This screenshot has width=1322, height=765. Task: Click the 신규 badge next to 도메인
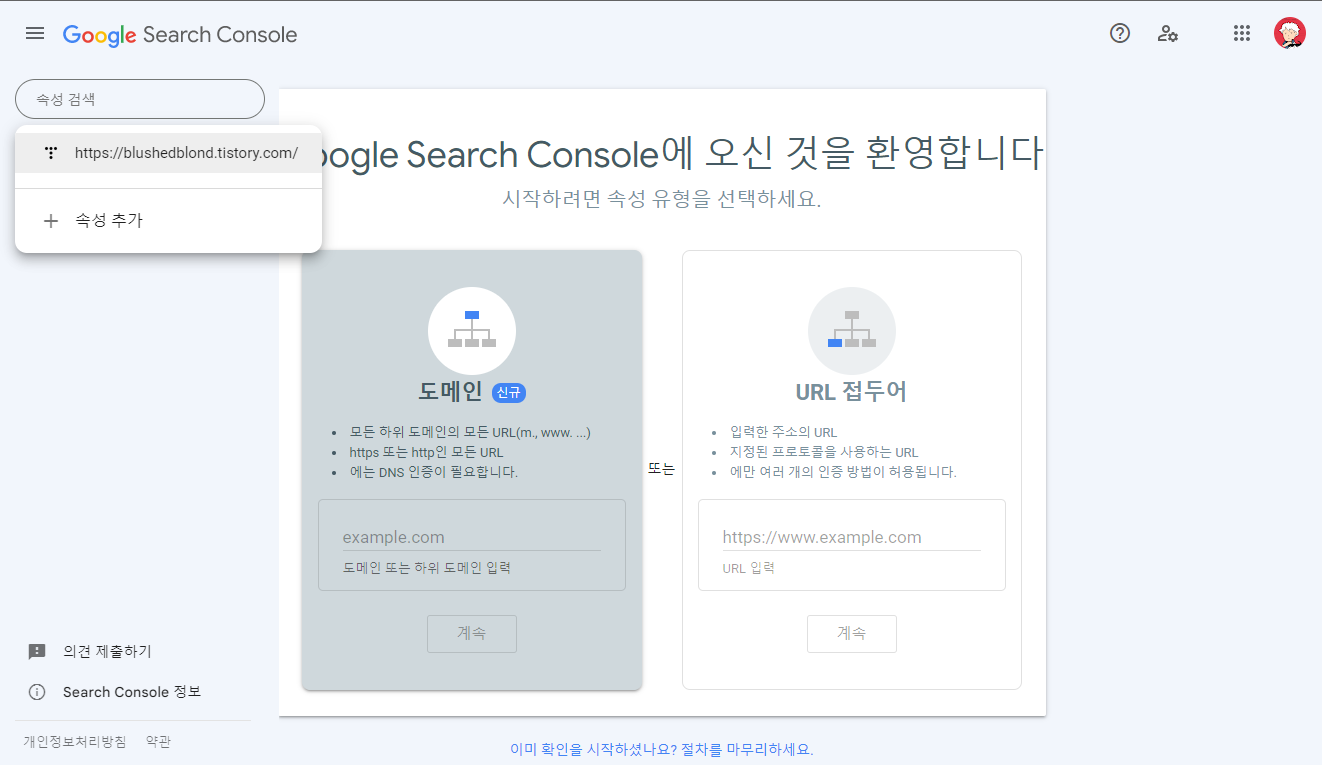coord(509,393)
